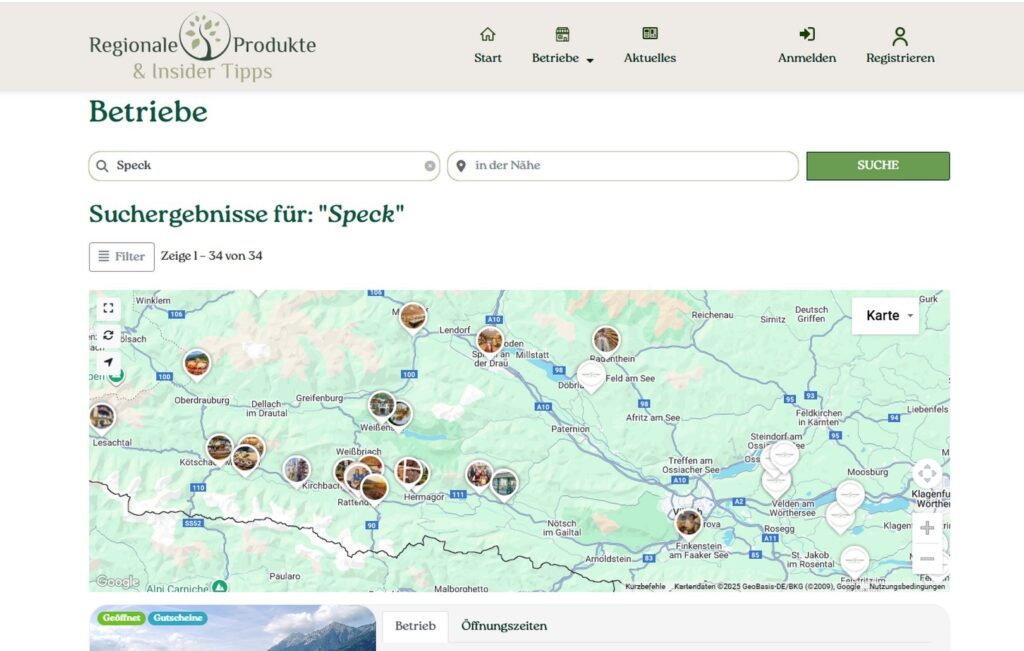
Task: Open the Filter options panel
Action: click(x=122, y=257)
